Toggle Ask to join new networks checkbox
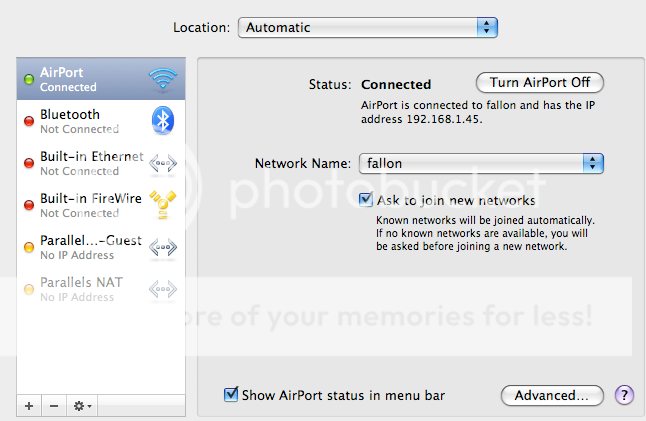 coord(365,199)
